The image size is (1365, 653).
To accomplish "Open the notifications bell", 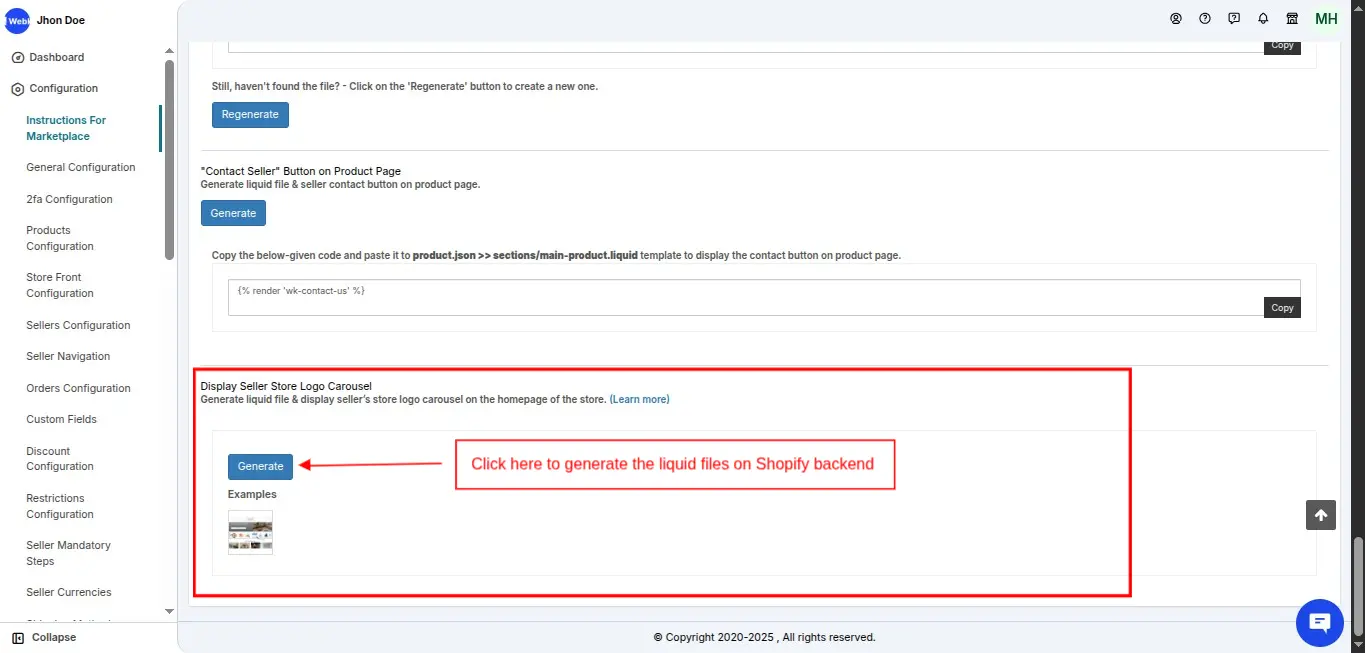I will (x=1262, y=18).
